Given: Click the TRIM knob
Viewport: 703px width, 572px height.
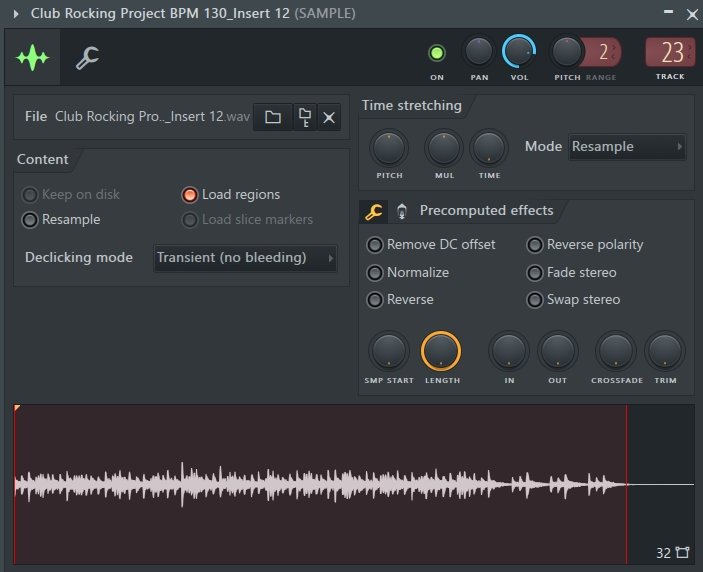Looking at the screenshot, I should (x=665, y=351).
